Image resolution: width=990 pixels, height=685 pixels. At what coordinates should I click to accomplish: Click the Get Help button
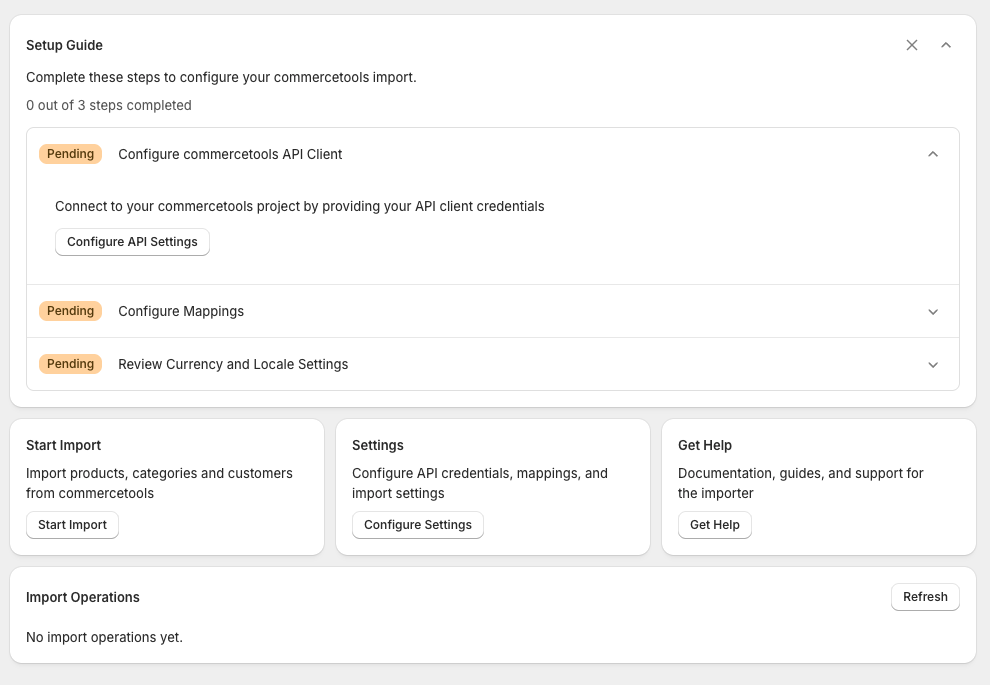point(715,525)
